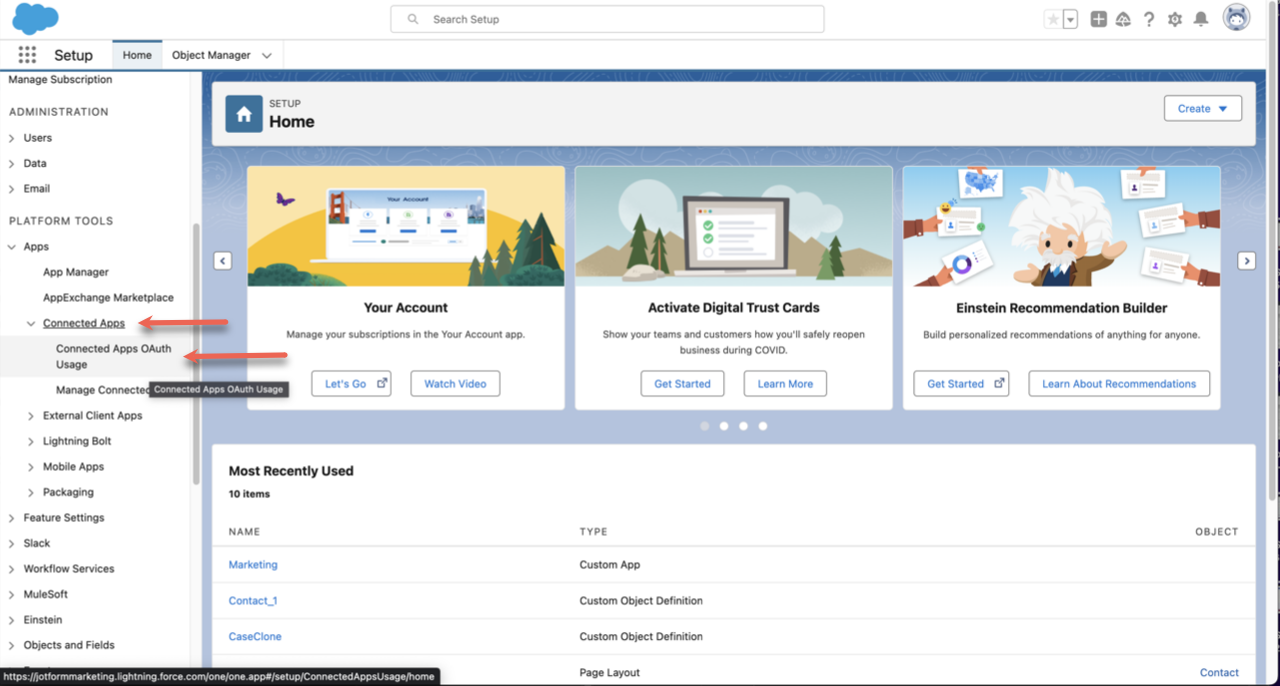1280x686 pixels.
Task: Open the notifications bell
Action: [1201, 19]
